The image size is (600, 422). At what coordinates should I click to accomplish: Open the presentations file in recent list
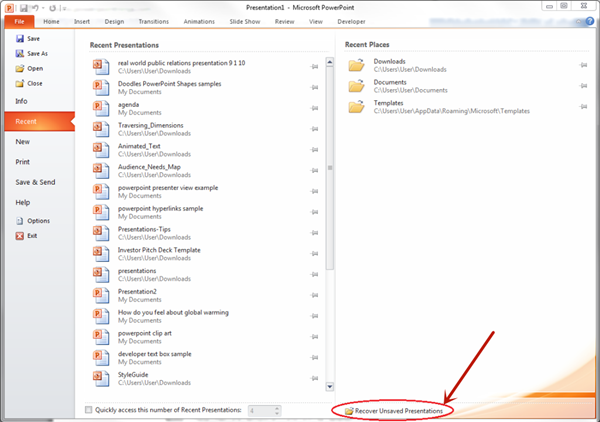pos(207,275)
